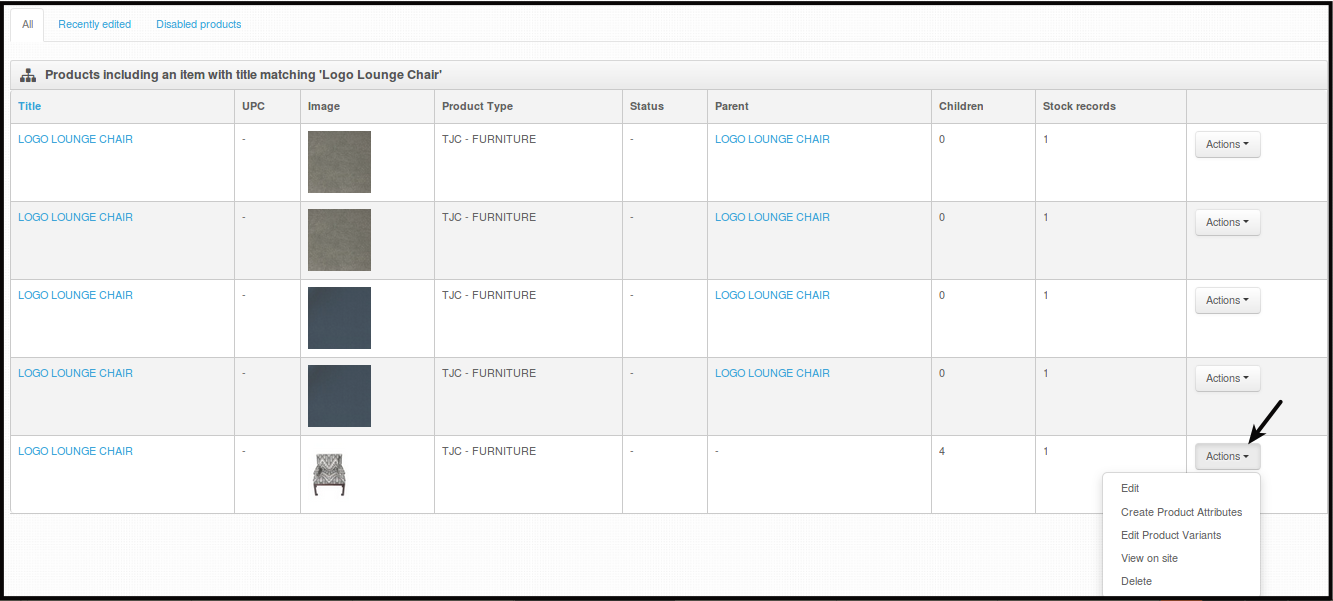The image size is (1333, 601).
Task: Click the UPC column header
Action: pyautogui.click(x=254, y=106)
